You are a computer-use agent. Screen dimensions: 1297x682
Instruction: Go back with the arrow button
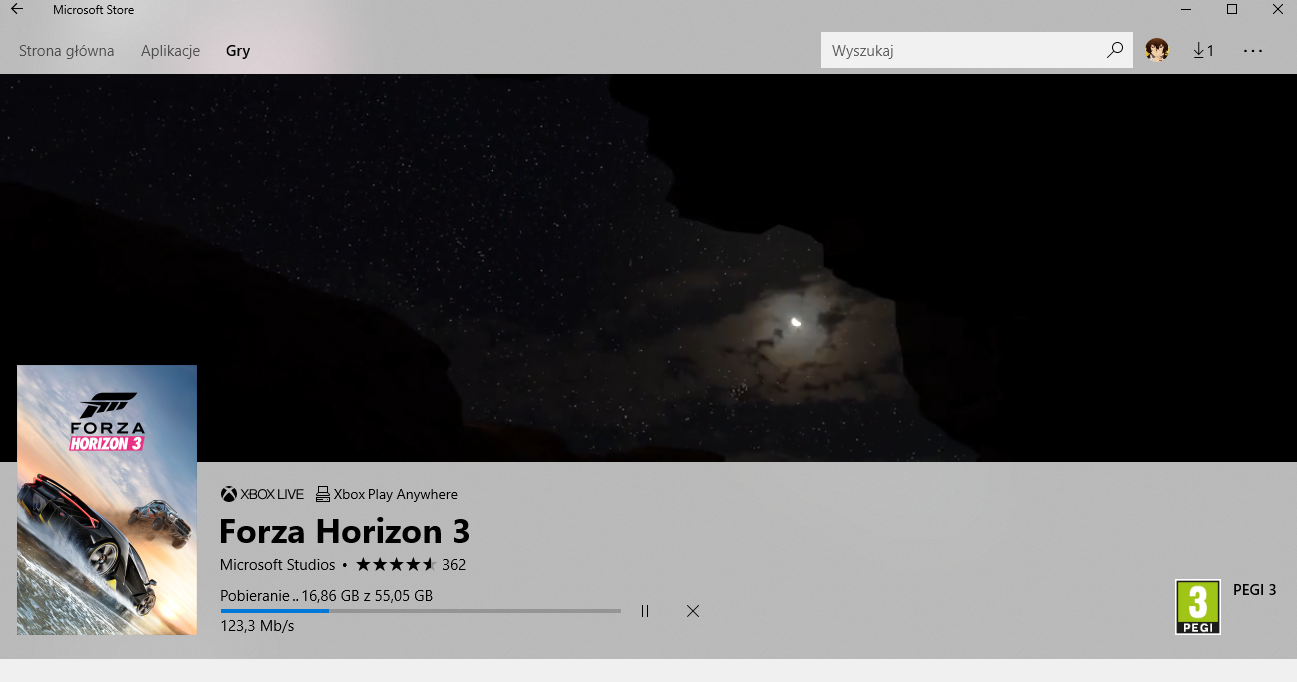(17, 10)
